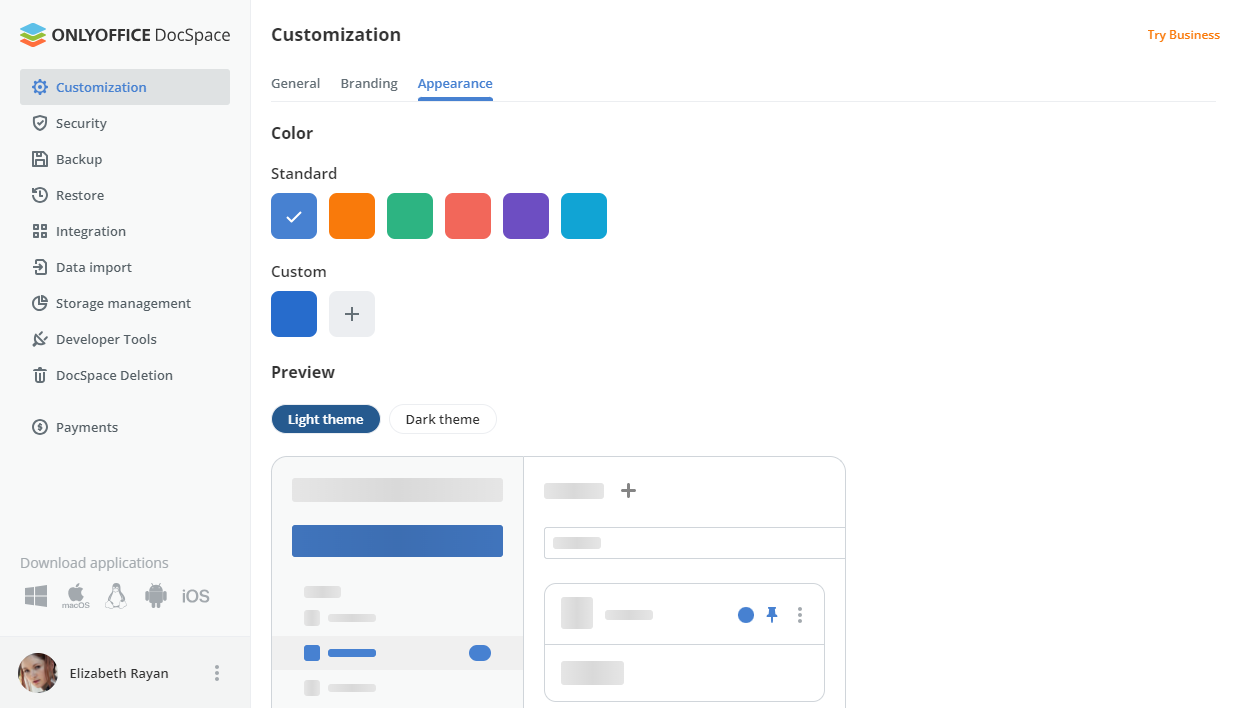Click the Android download application icon
This screenshot has width=1240, height=708.
pyautogui.click(x=156, y=596)
